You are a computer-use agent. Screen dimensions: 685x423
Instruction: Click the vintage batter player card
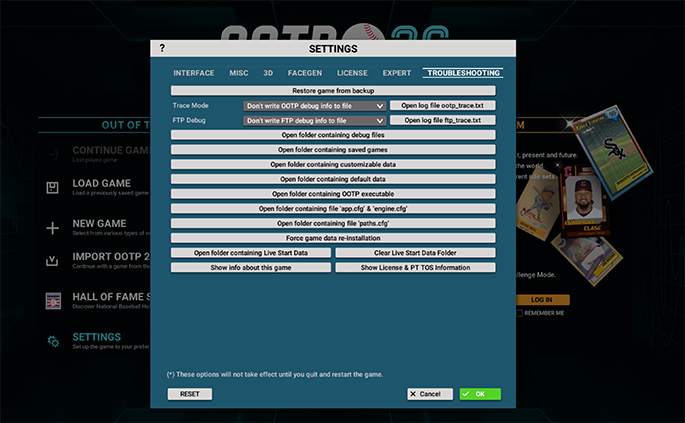[x=537, y=205]
